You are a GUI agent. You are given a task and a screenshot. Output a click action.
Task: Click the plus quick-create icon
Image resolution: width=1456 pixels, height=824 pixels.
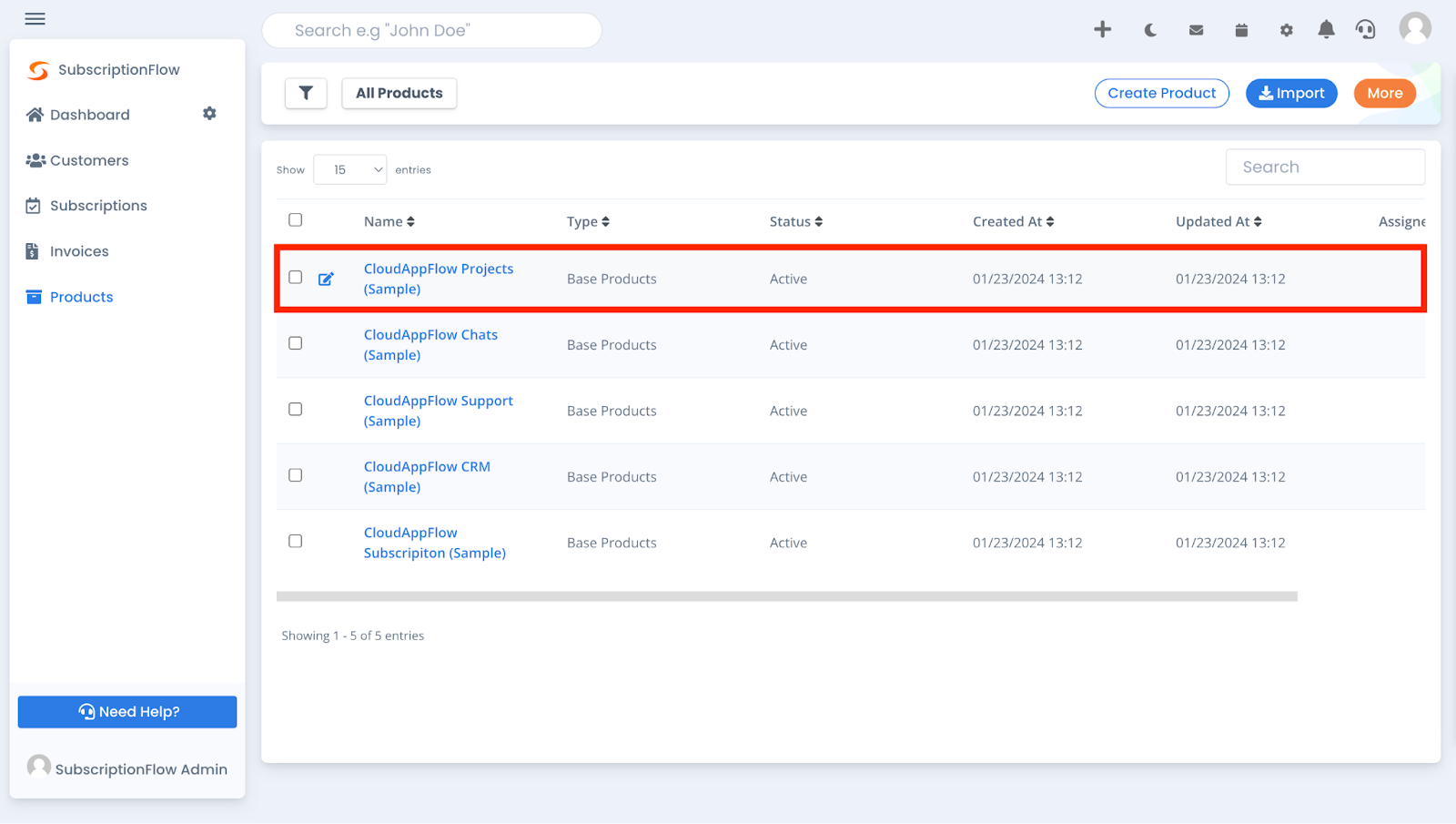[x=1102, y=29]
